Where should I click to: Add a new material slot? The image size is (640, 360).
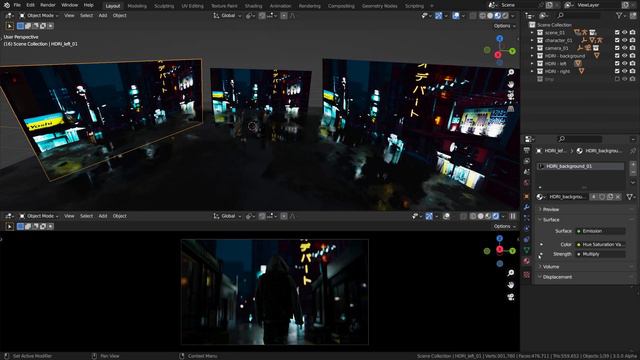tap(633, 164)
